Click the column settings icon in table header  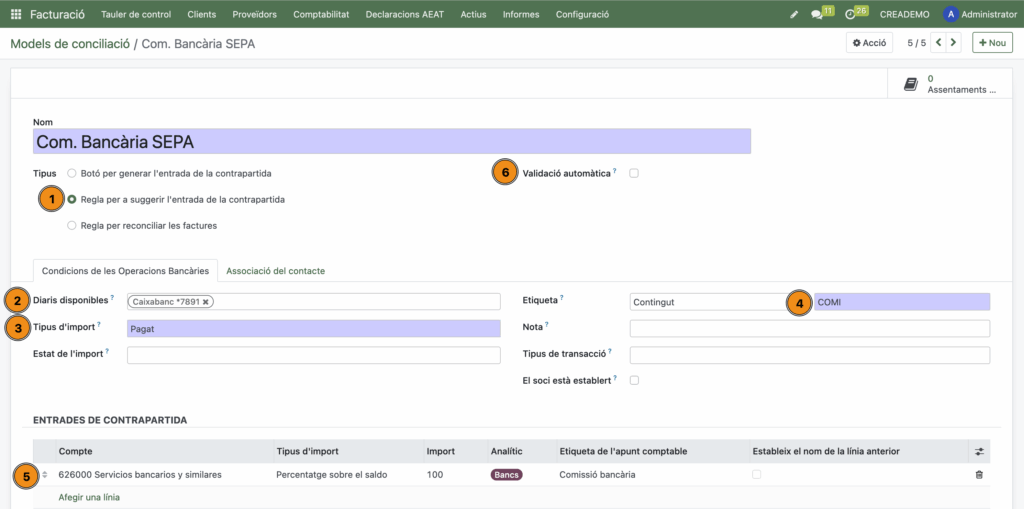[x=979, y=452]
